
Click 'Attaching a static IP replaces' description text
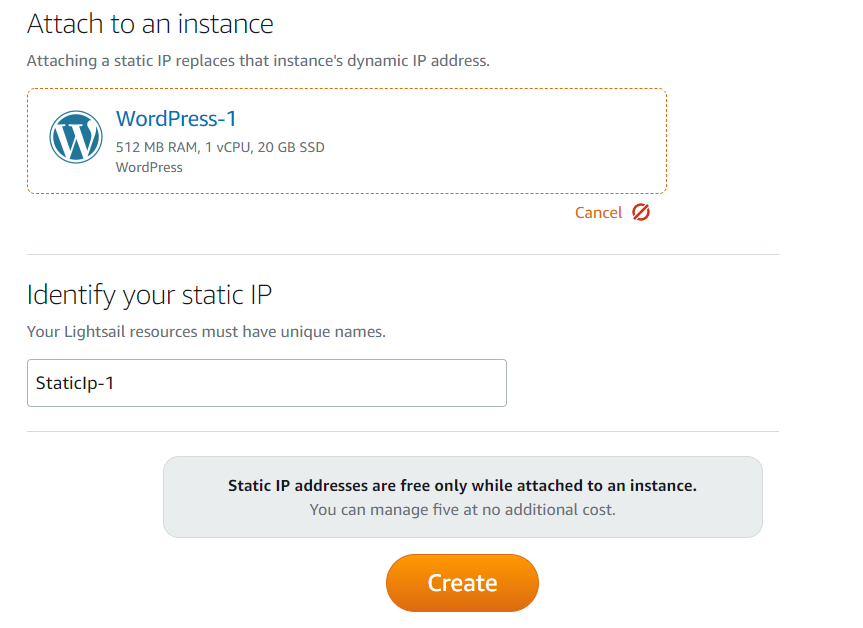258,61
